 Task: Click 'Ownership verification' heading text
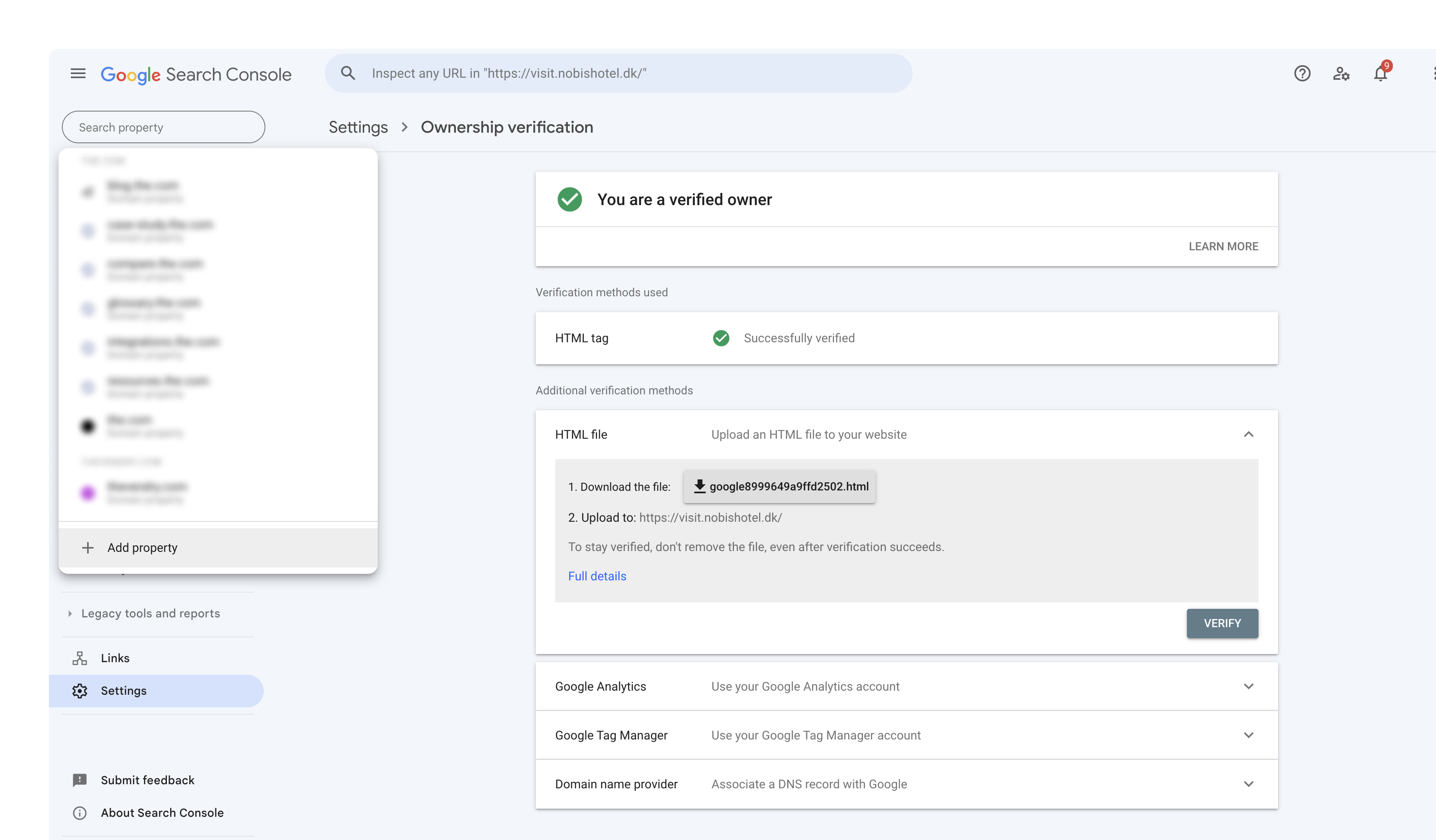click(507, 127)
